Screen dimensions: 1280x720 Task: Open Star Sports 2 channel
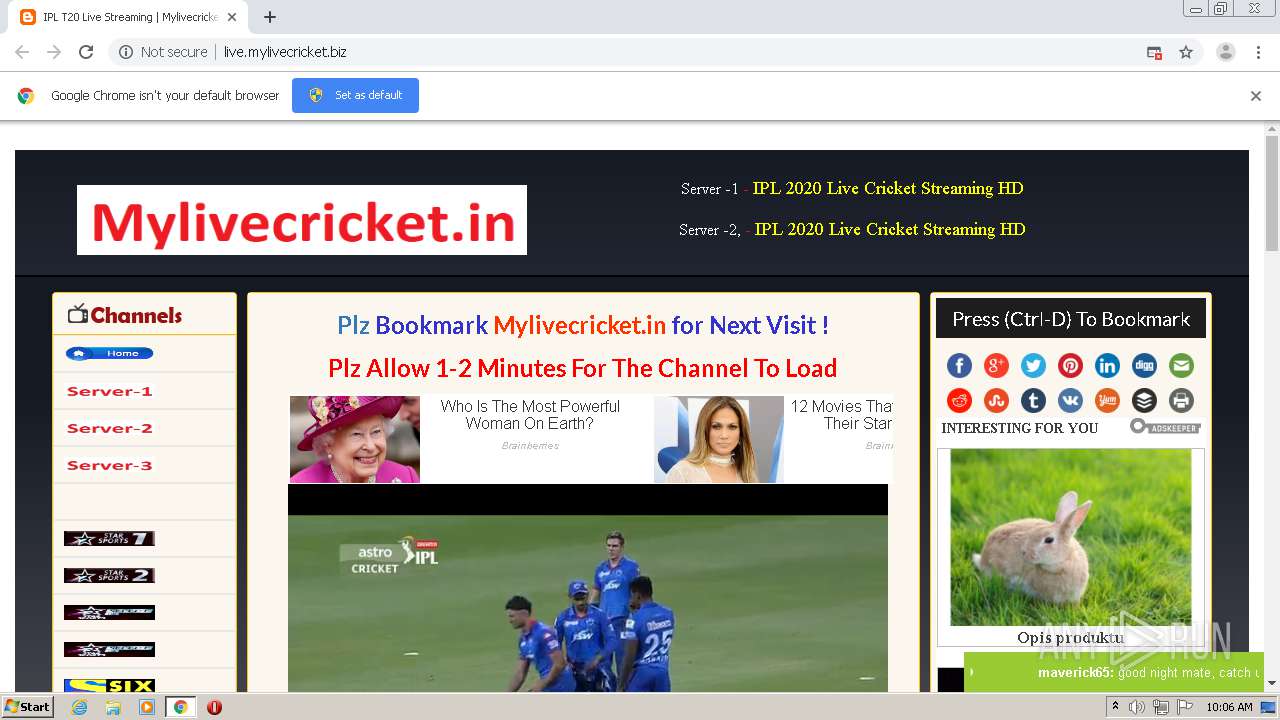[x=109, y=575]
